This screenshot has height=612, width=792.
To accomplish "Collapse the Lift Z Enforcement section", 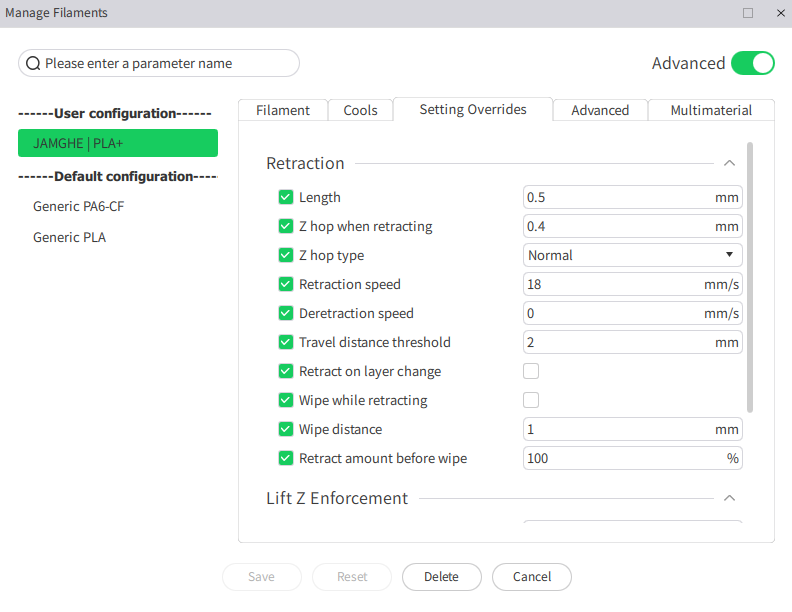I will point(729,498).
